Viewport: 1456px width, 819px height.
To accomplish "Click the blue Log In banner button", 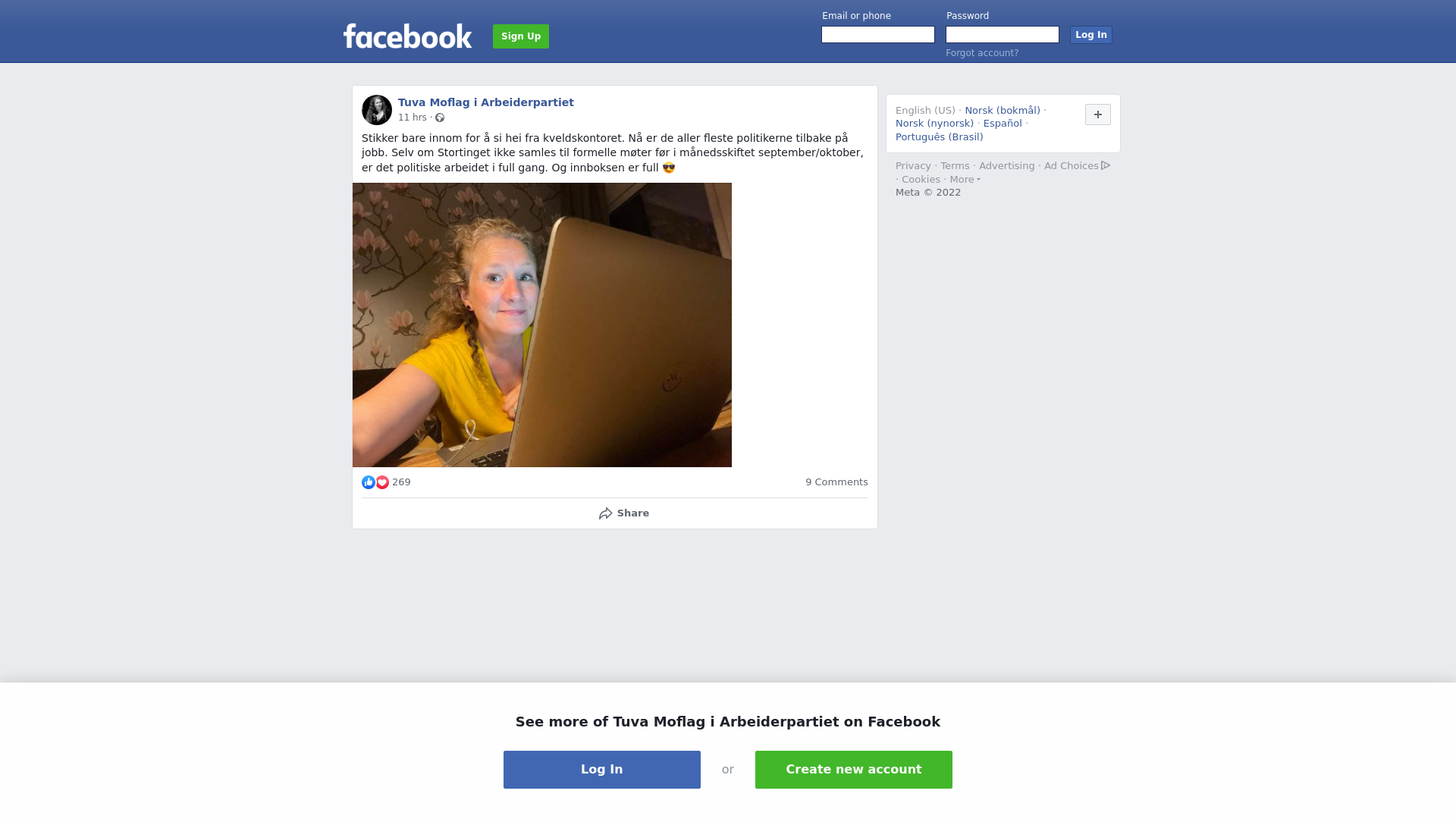I will click(x=602, y=770).
